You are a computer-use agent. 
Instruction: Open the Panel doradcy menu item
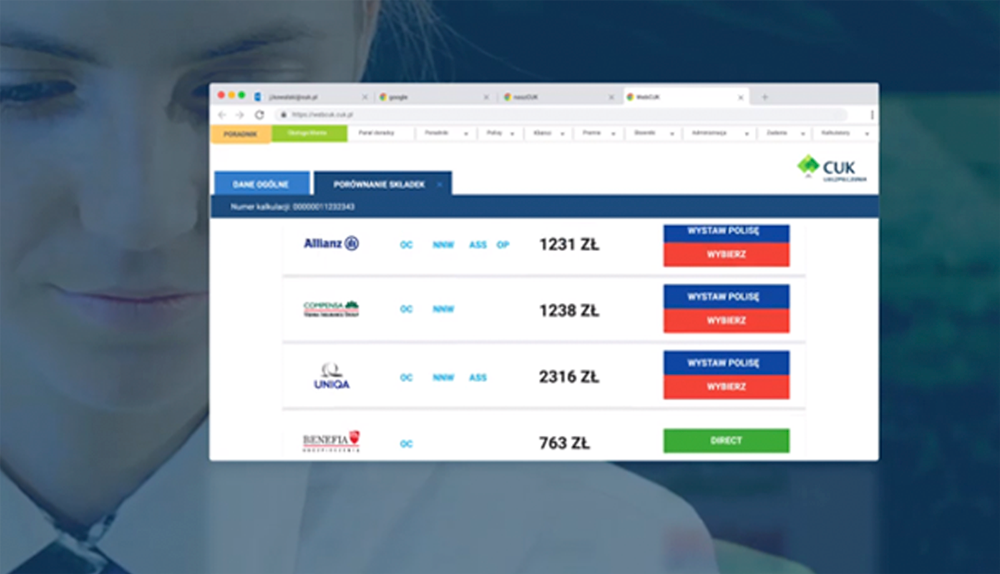pos(376,133)
